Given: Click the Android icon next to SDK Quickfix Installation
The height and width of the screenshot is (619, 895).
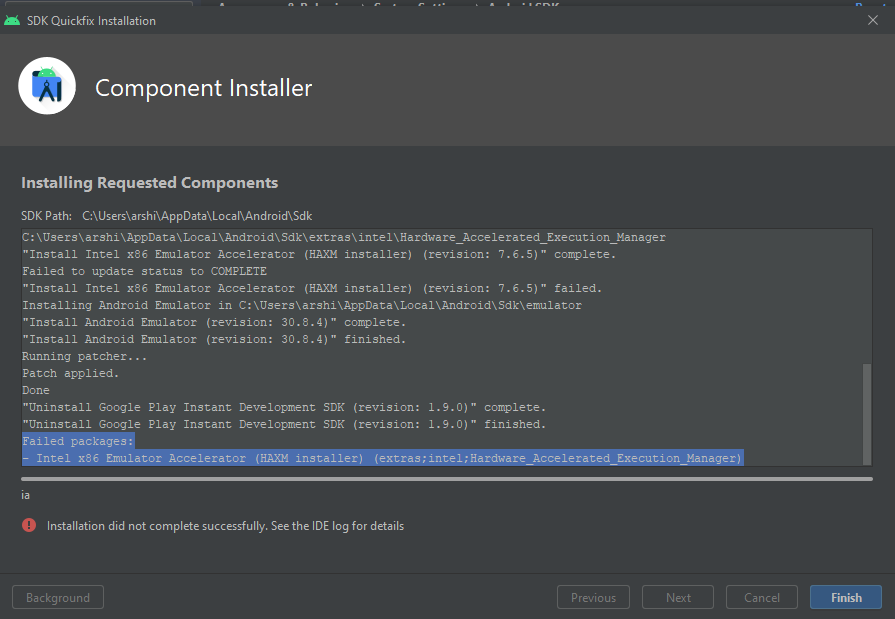Looking at the screenshot, I should pyautogui.click(x=12, y=20).
